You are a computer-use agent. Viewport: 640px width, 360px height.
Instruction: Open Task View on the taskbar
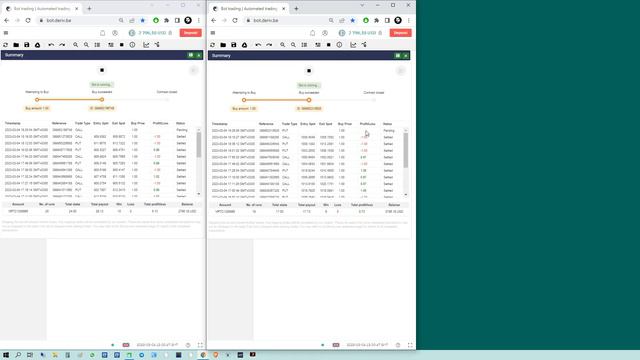point(30,355)
